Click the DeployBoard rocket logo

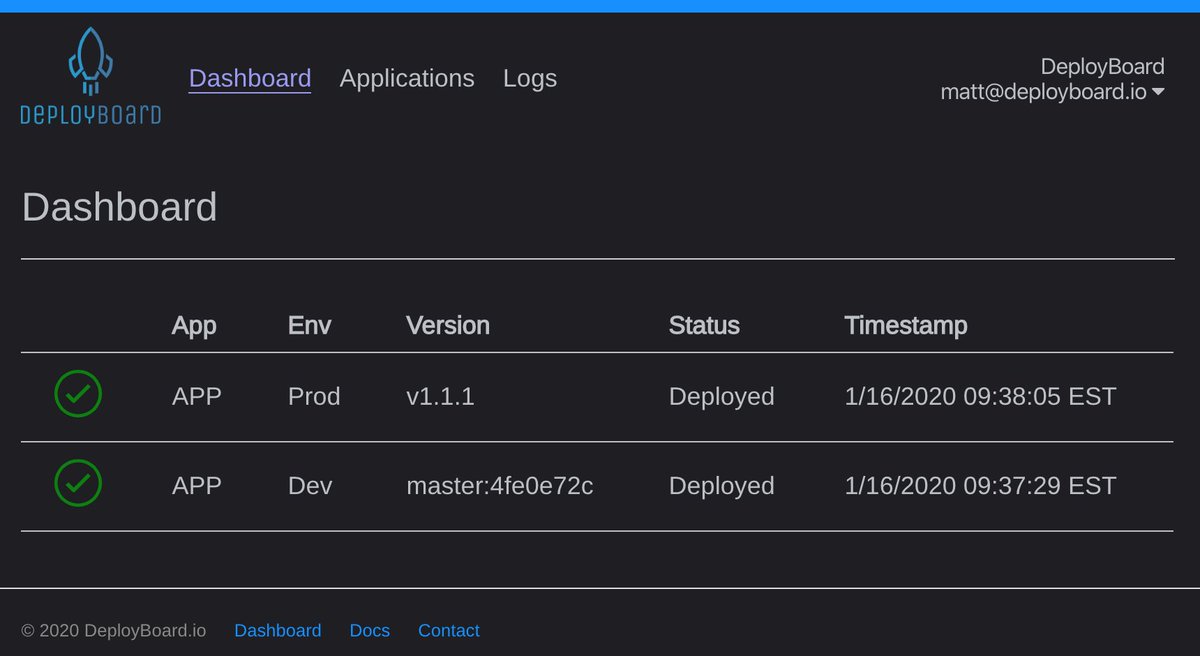(x=90, y=76)
